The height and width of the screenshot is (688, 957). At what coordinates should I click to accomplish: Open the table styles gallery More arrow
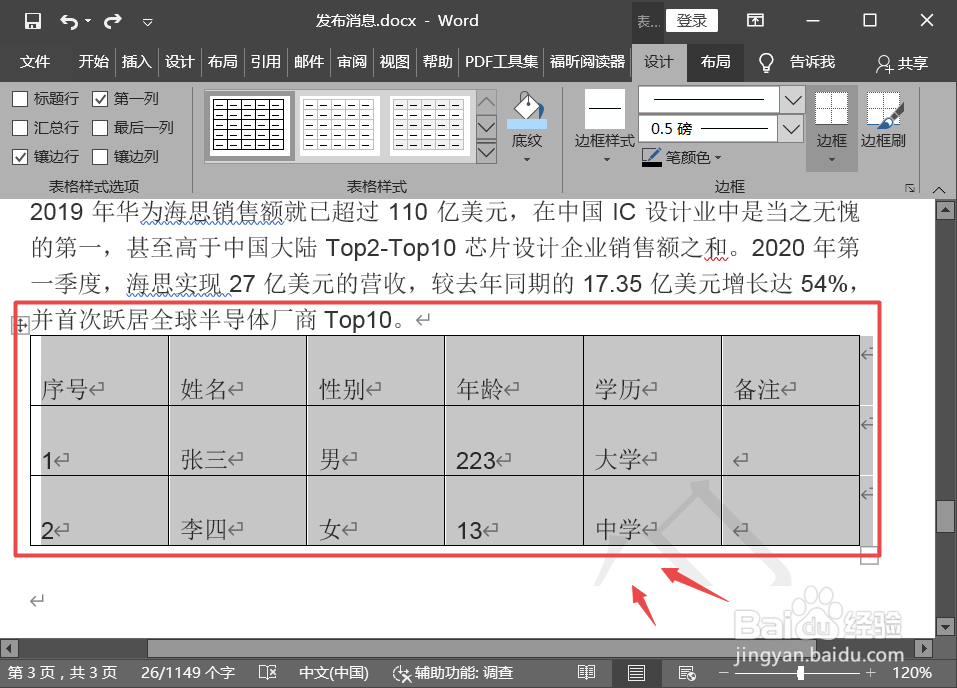[x=486, y=151]
